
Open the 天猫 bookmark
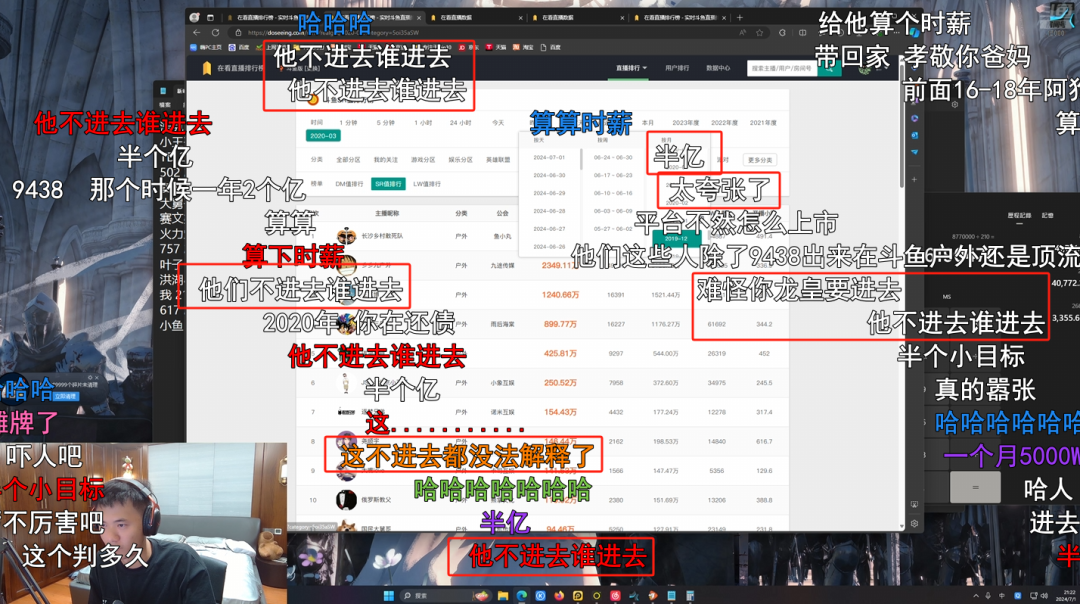[496, 48]
